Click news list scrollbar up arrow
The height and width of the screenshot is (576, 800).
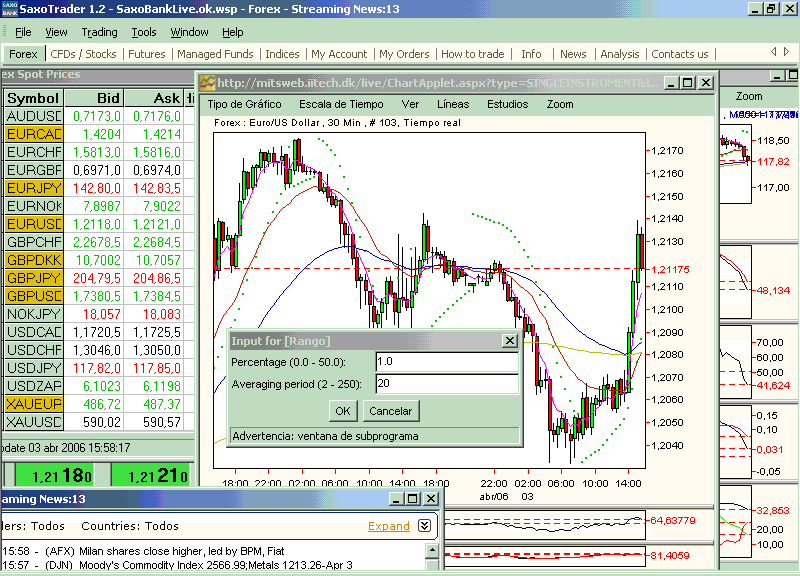[432, 550]
